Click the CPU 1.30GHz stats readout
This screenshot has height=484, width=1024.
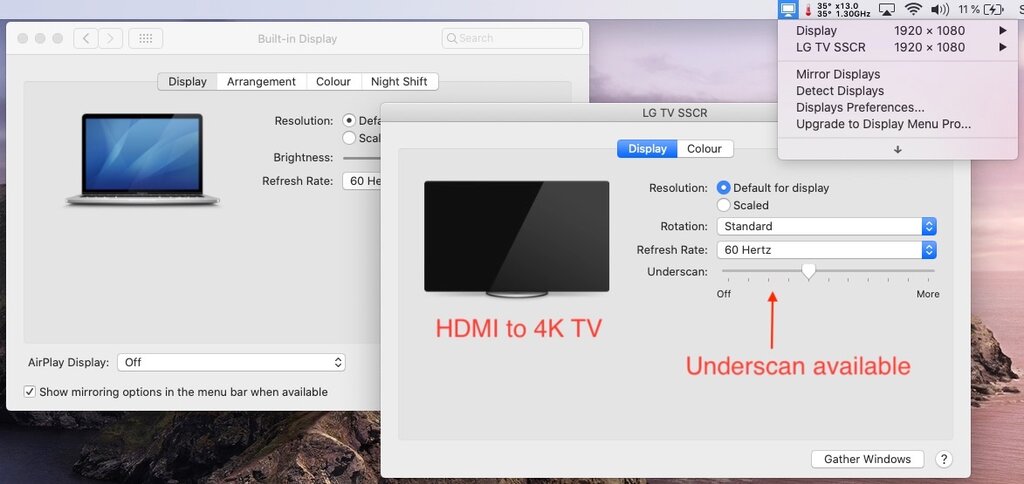click(x=843, y=10)
